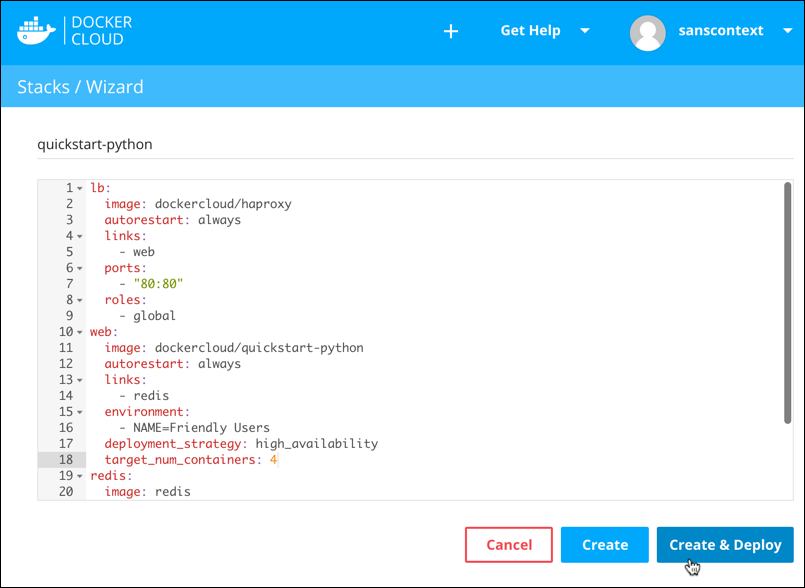Fold the links section on line 13

click(80, 380)
